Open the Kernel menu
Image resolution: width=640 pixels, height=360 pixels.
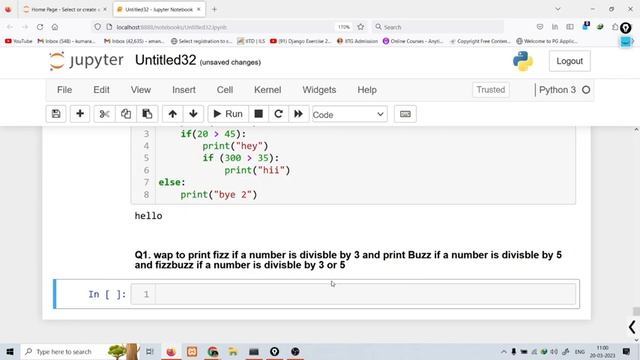pyautogui.click(x=268, y=90)
